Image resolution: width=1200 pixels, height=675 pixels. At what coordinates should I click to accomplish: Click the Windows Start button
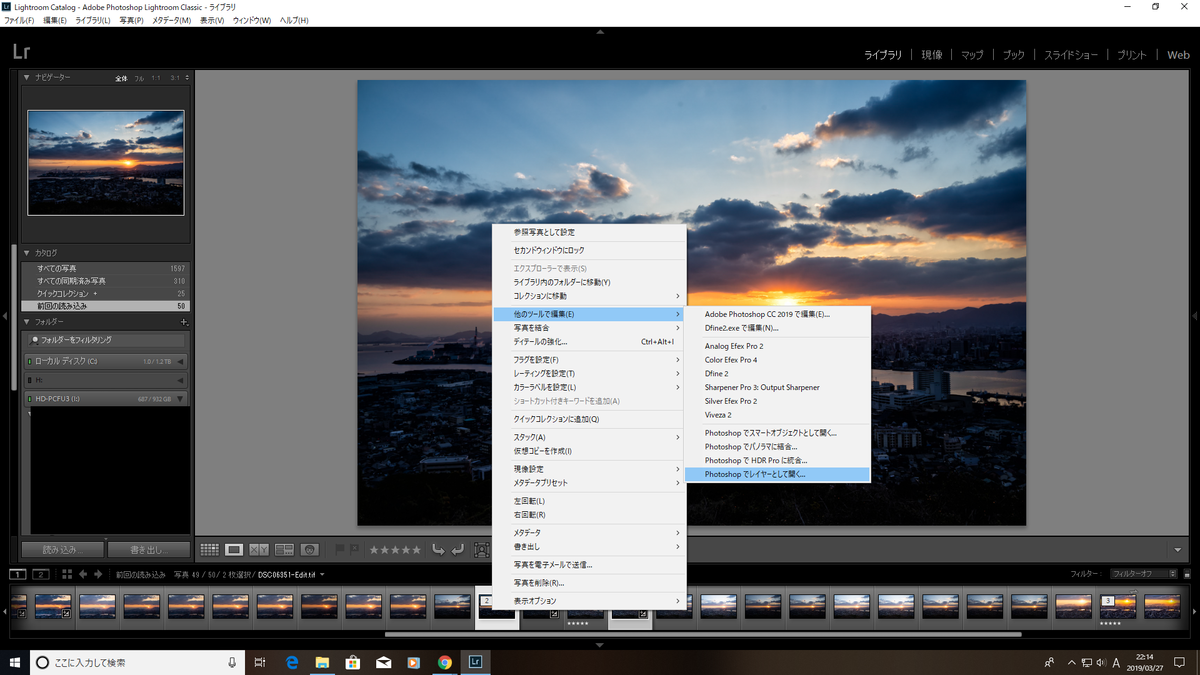click(15, 662)
